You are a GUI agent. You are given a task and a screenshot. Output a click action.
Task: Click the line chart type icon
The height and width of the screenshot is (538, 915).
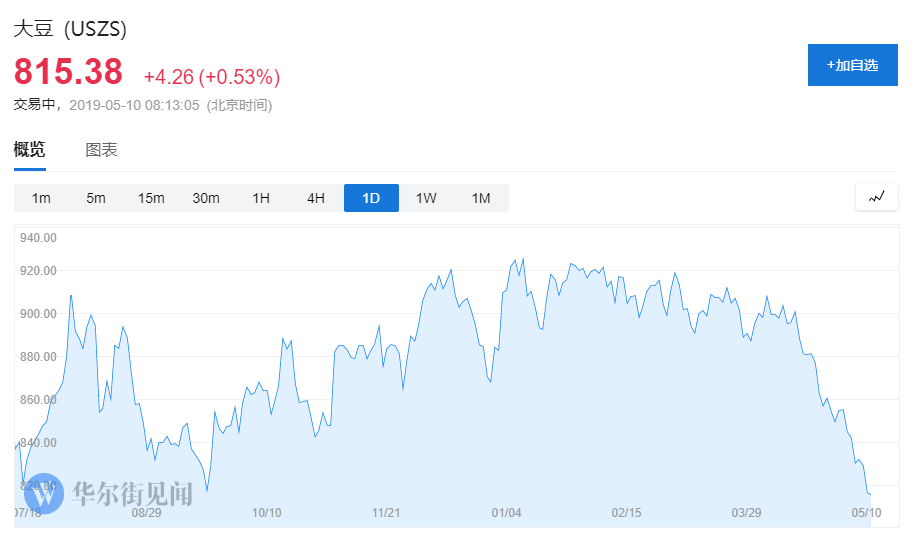[876, 197]
